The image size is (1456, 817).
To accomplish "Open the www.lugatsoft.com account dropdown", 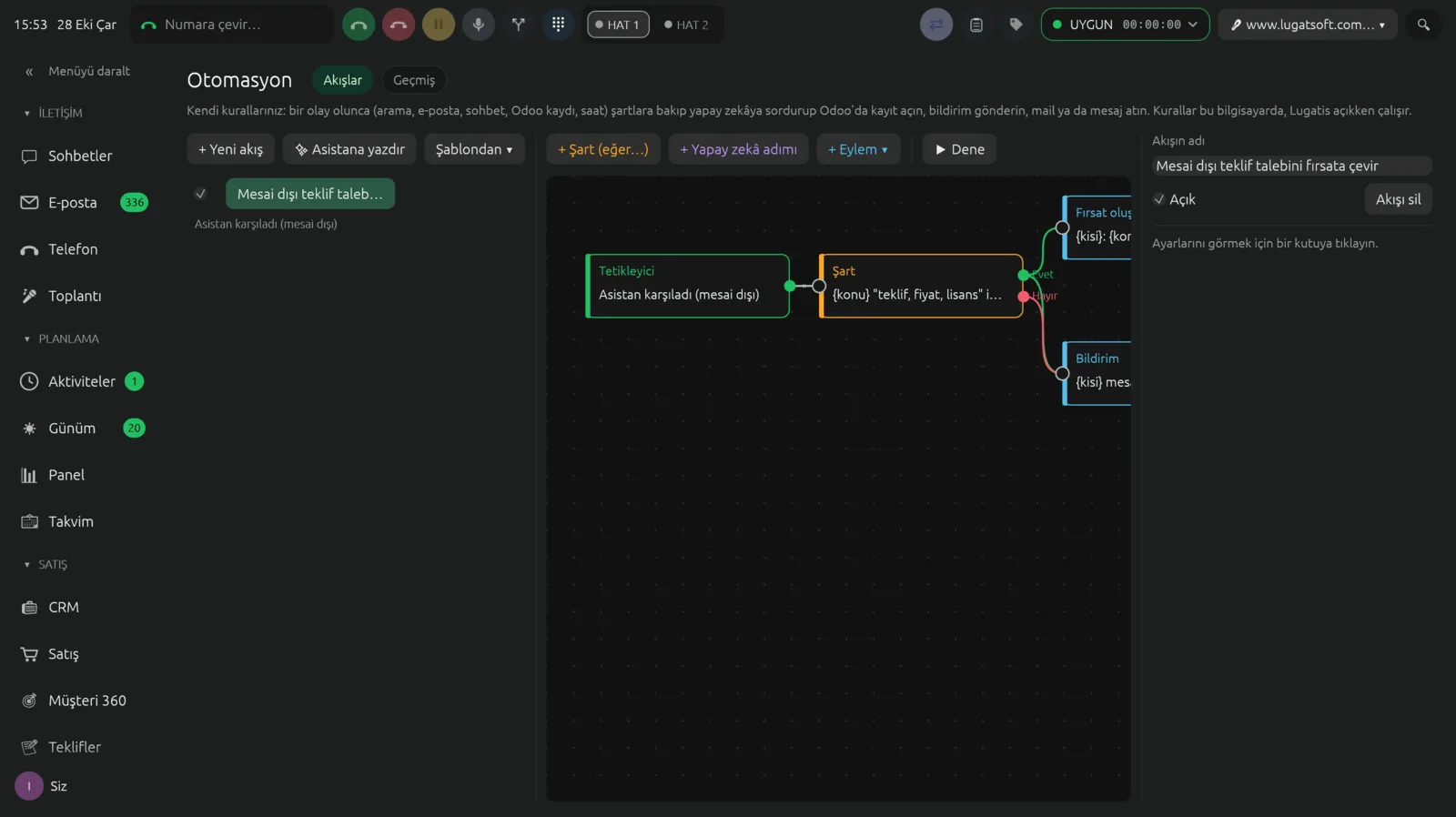I will click(x=1308, y=25).
